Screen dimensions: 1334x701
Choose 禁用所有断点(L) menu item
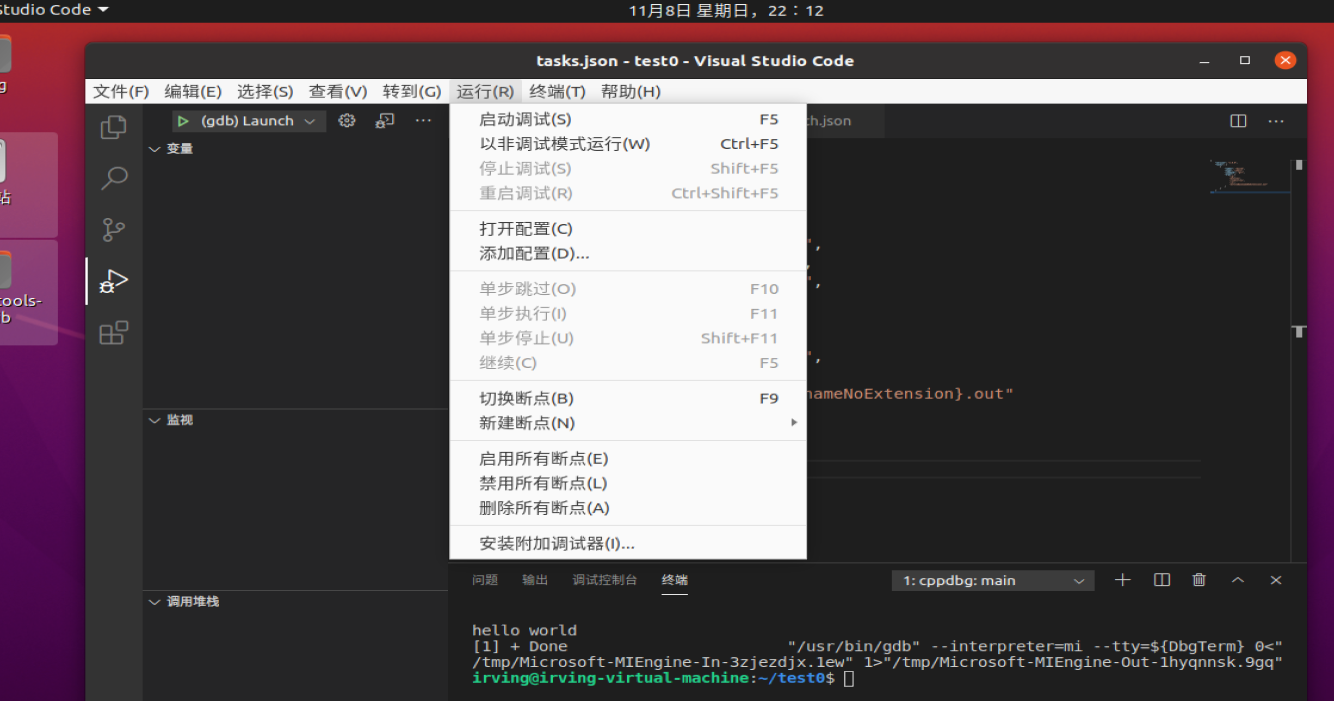(628, 483)
